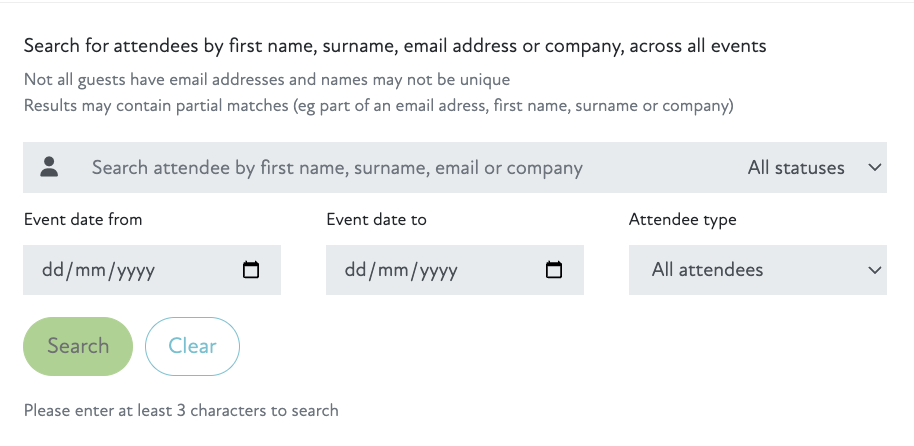Click the Event date to label
The image size is (914, 446).
[376, 220]
